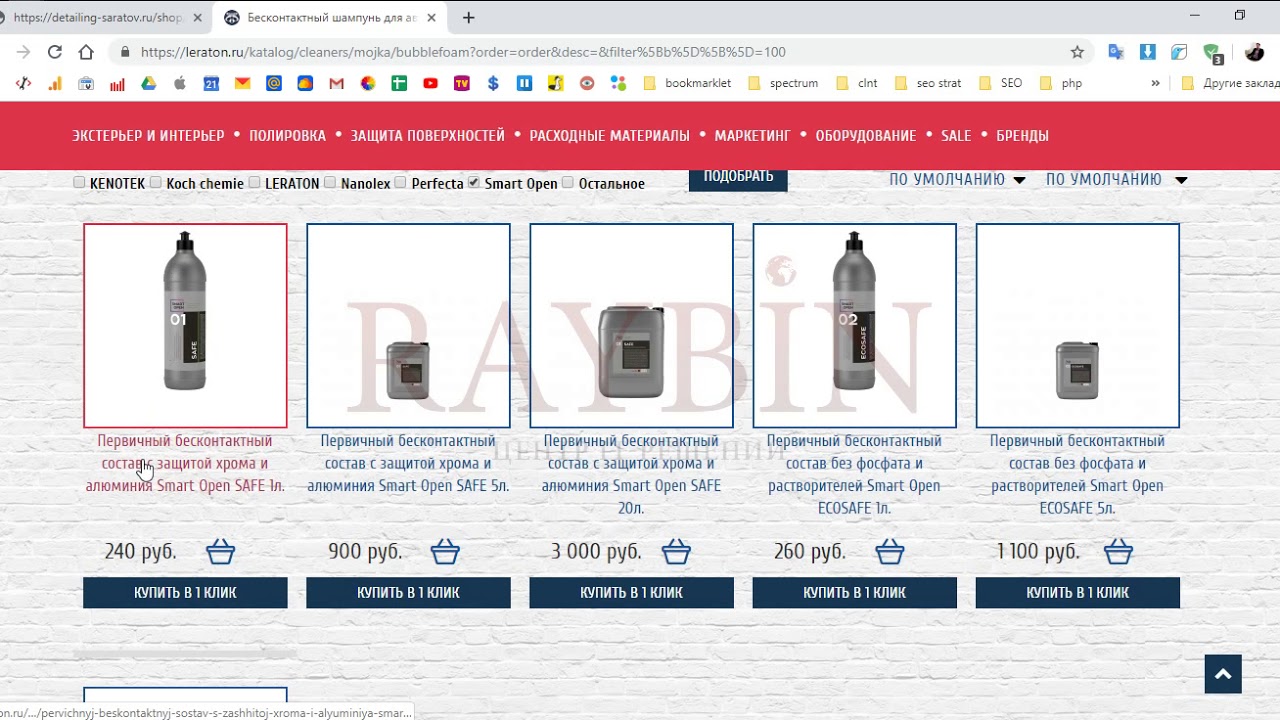Viewport: 1280px width, 720px height.
Task: Add the 260 руб. product to cart
Action: 889,551
